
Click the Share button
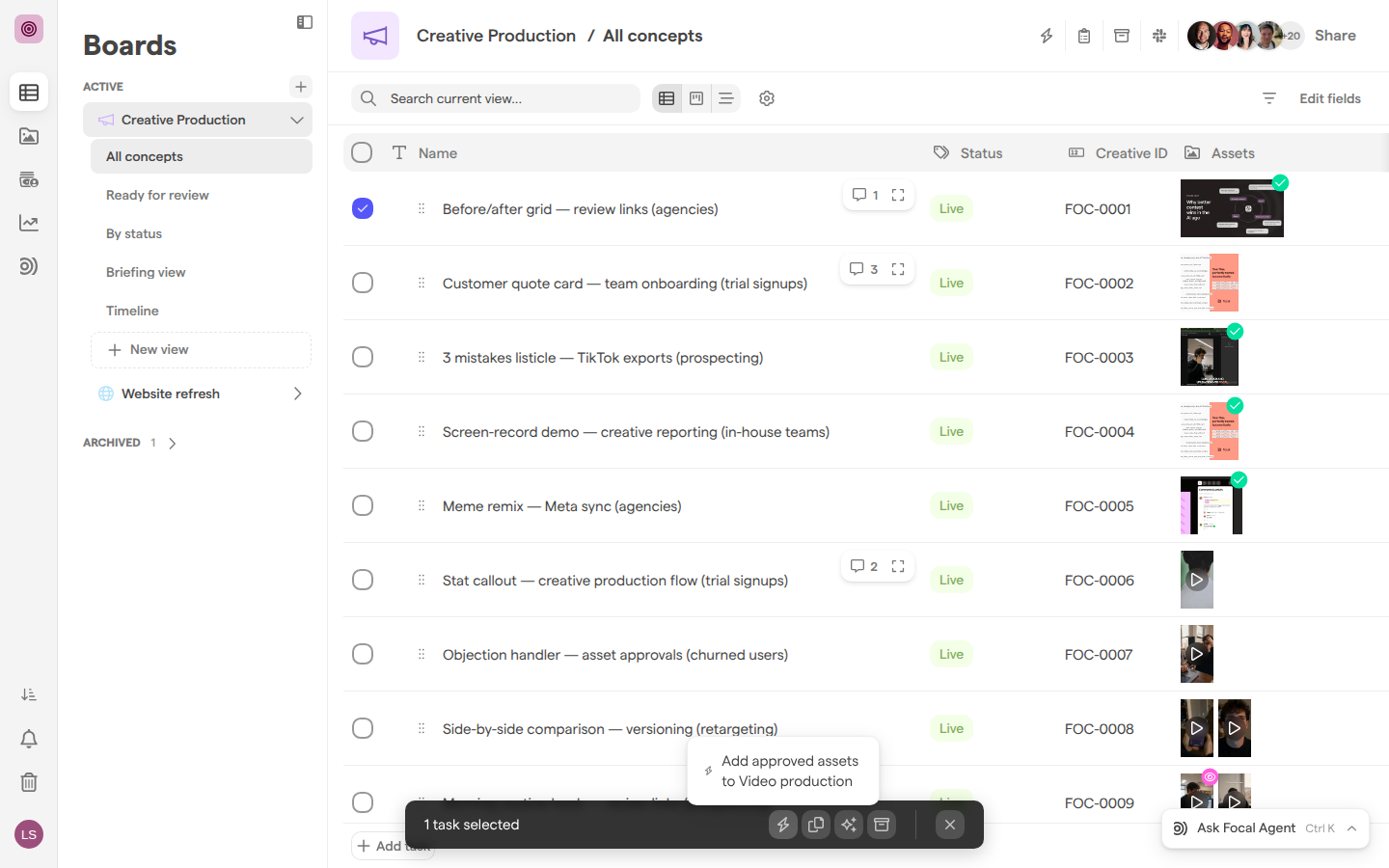[1335, 36]
